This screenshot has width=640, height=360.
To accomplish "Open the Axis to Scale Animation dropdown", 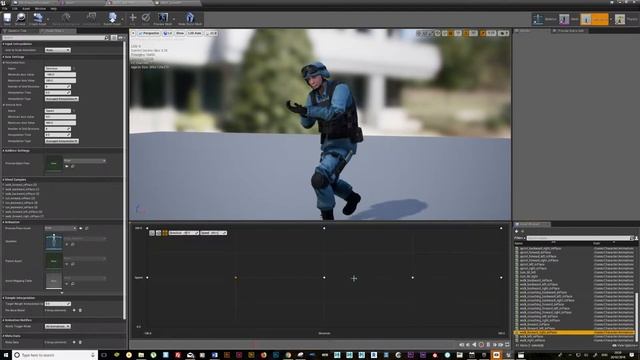I will [x=58, y=50].
